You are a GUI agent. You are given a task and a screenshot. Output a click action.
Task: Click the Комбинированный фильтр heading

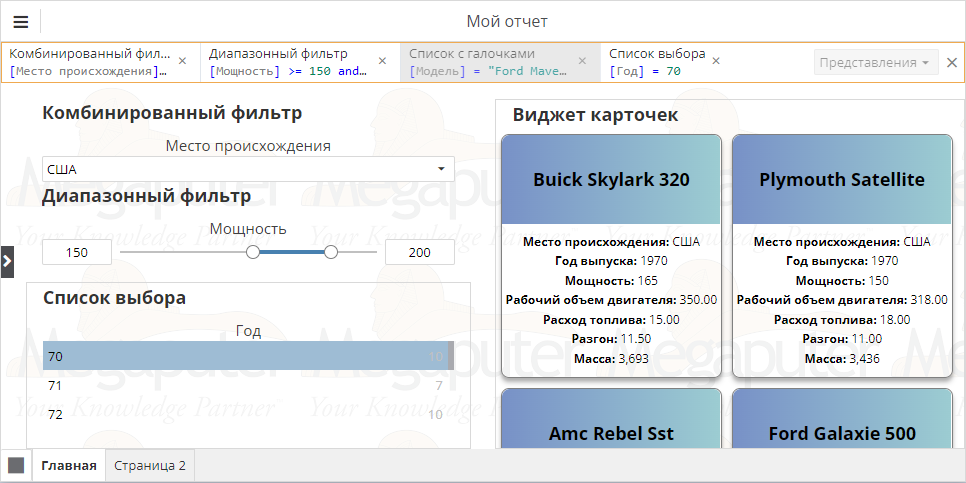(172, 113)
